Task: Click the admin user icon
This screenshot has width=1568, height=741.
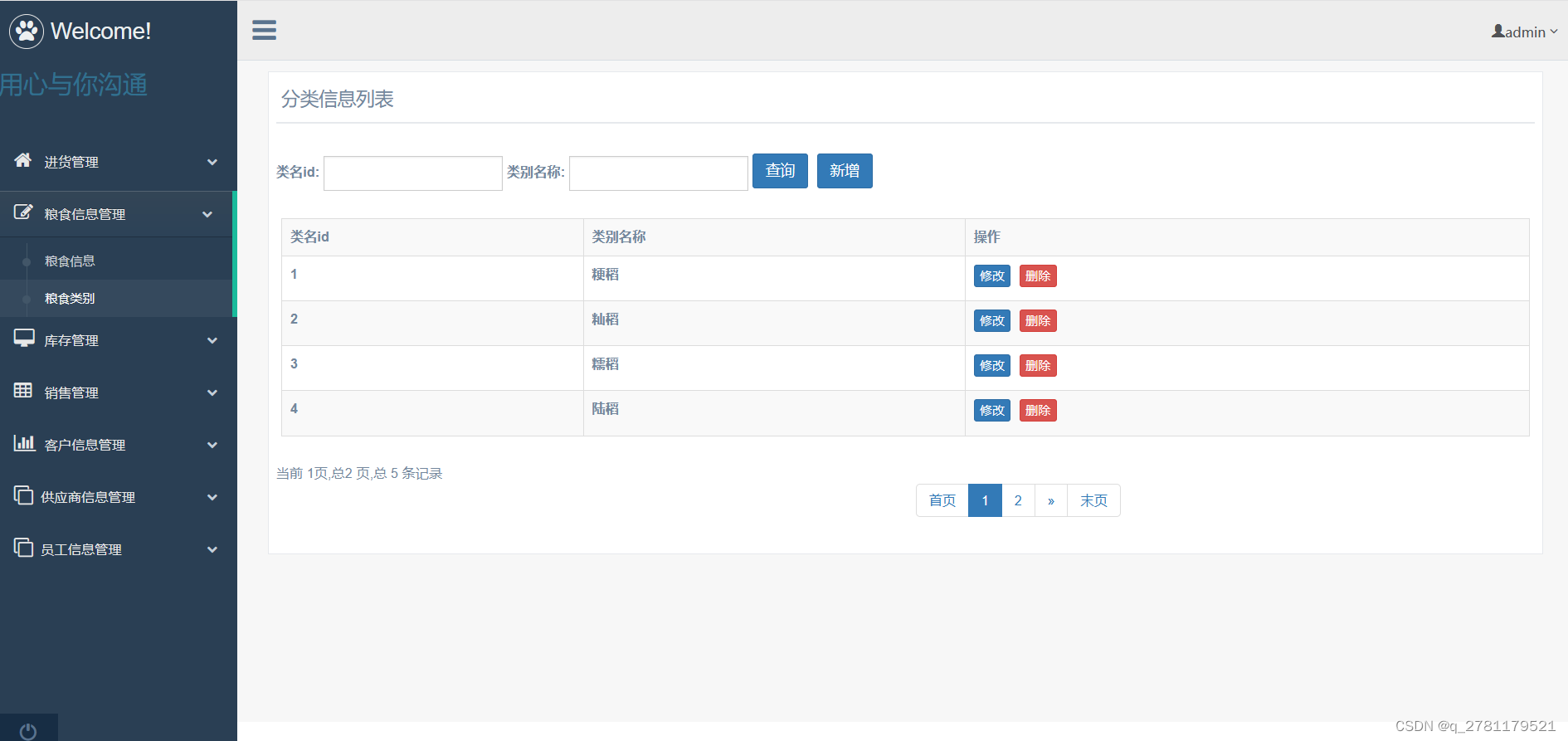Action: click(x=1497, y=31)
